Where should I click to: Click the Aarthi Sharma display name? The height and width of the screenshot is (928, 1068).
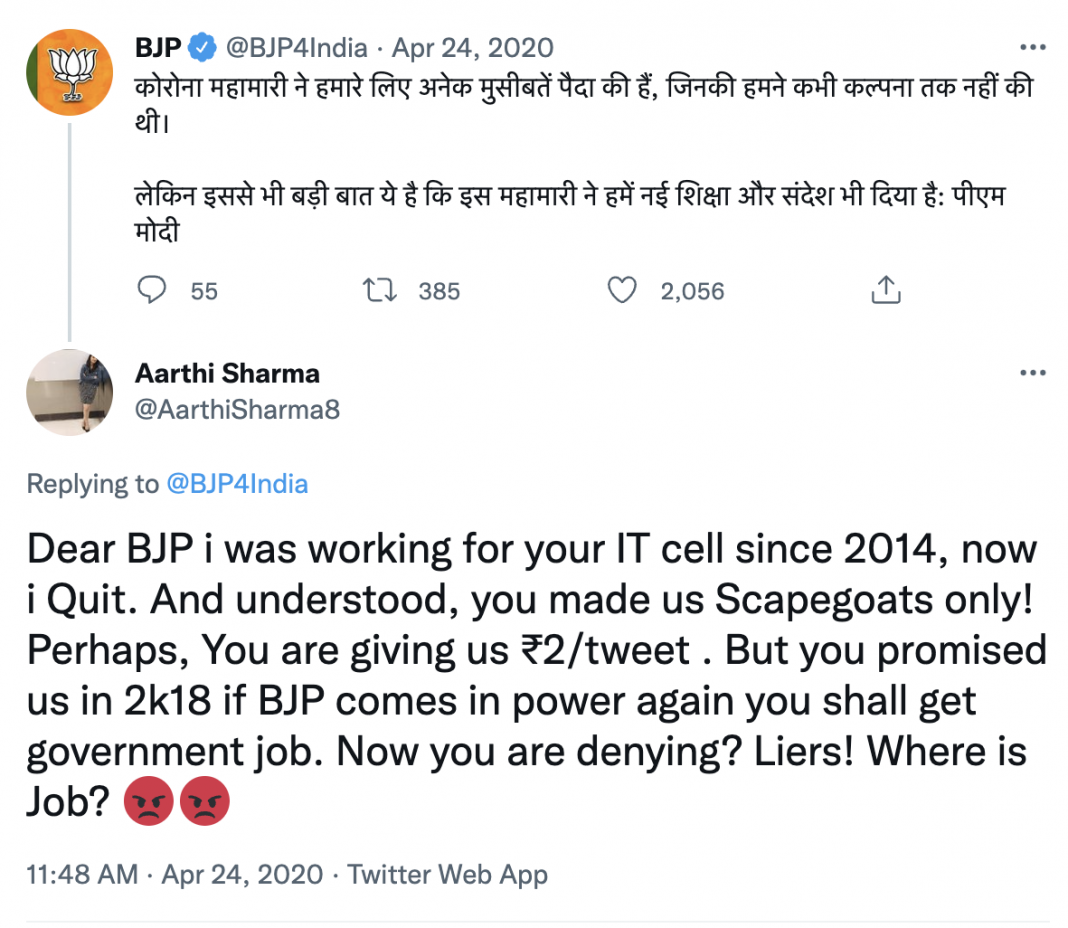[x=227, y=374]
